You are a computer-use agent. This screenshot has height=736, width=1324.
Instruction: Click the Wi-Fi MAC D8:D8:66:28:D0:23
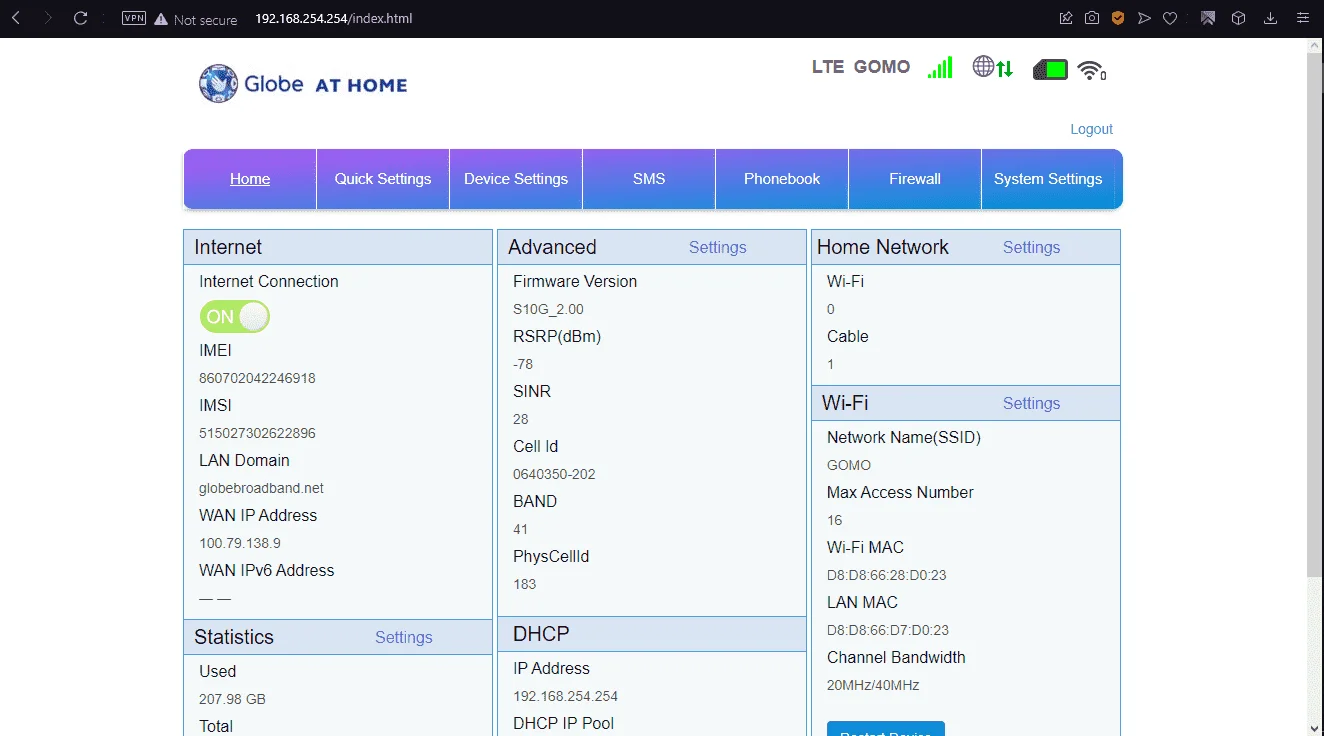[x=887, y=575]
